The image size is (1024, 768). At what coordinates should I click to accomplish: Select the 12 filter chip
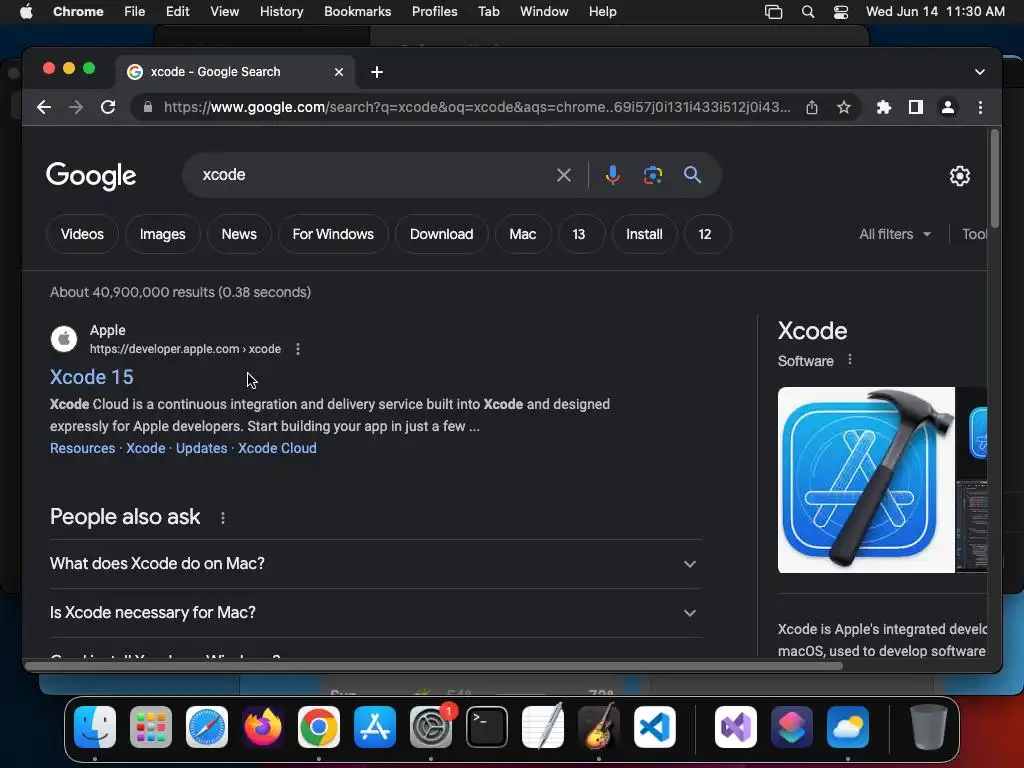pos(705,234)
